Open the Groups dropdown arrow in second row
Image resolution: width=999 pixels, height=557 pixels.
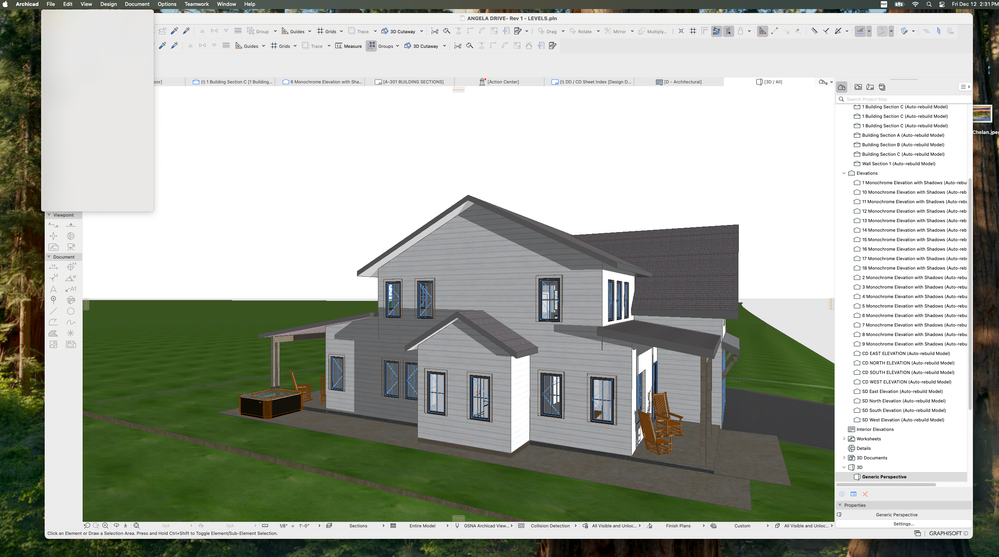[x=398, y=46]
